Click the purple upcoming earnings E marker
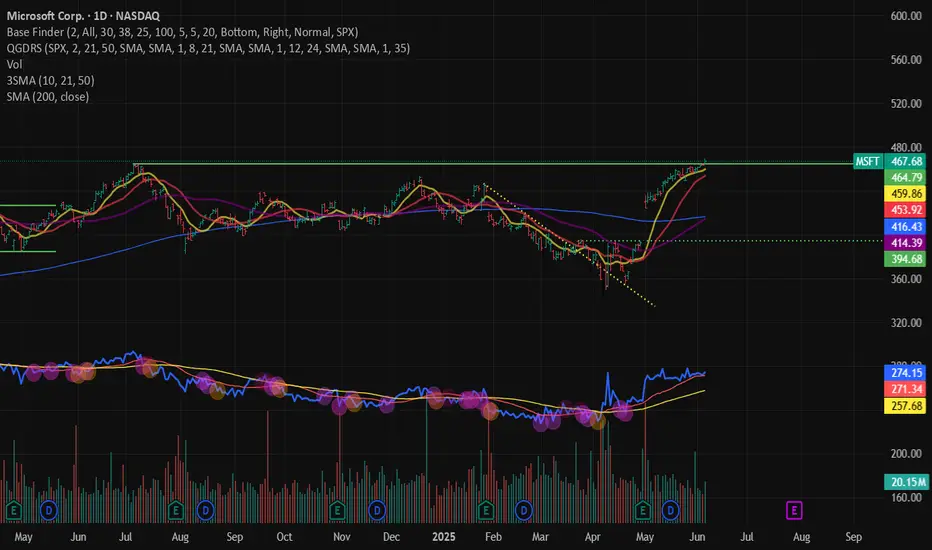Viewport: 932px width, 550px height. click(x=794, y=510)
